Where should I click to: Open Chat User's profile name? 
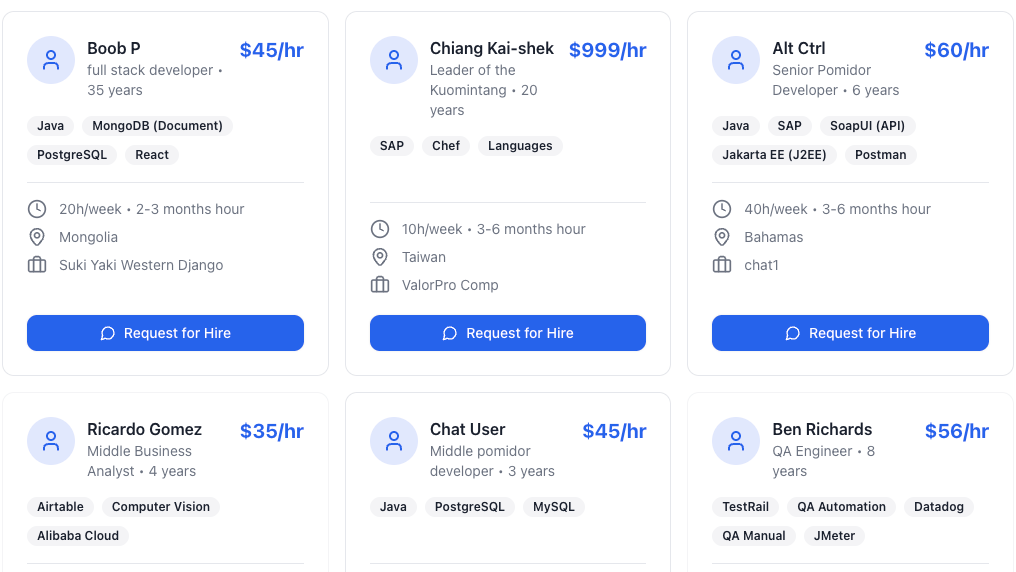pos(468,429)
